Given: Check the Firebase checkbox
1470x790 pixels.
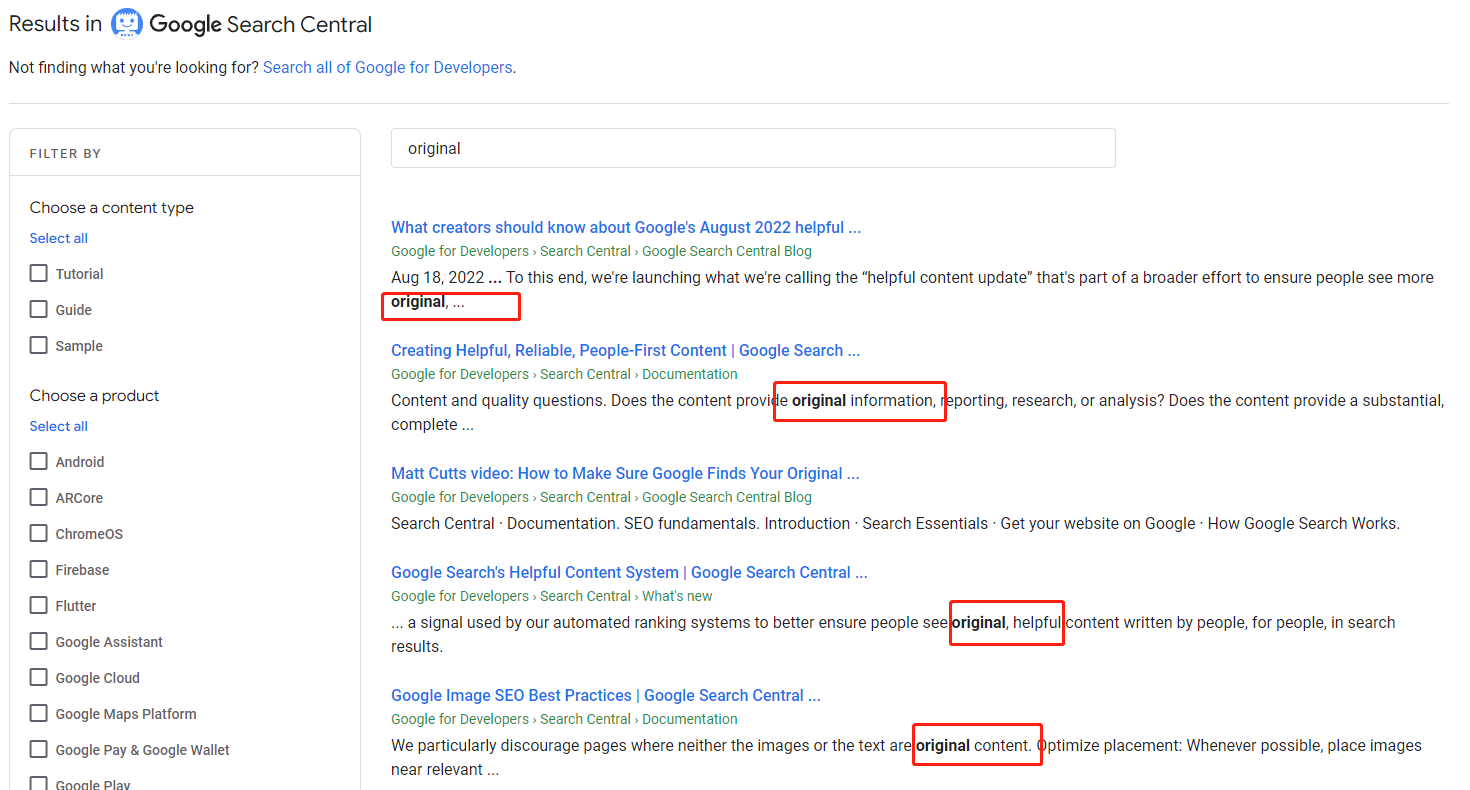Looking at the screenshot, I should (x=39, y=569).
